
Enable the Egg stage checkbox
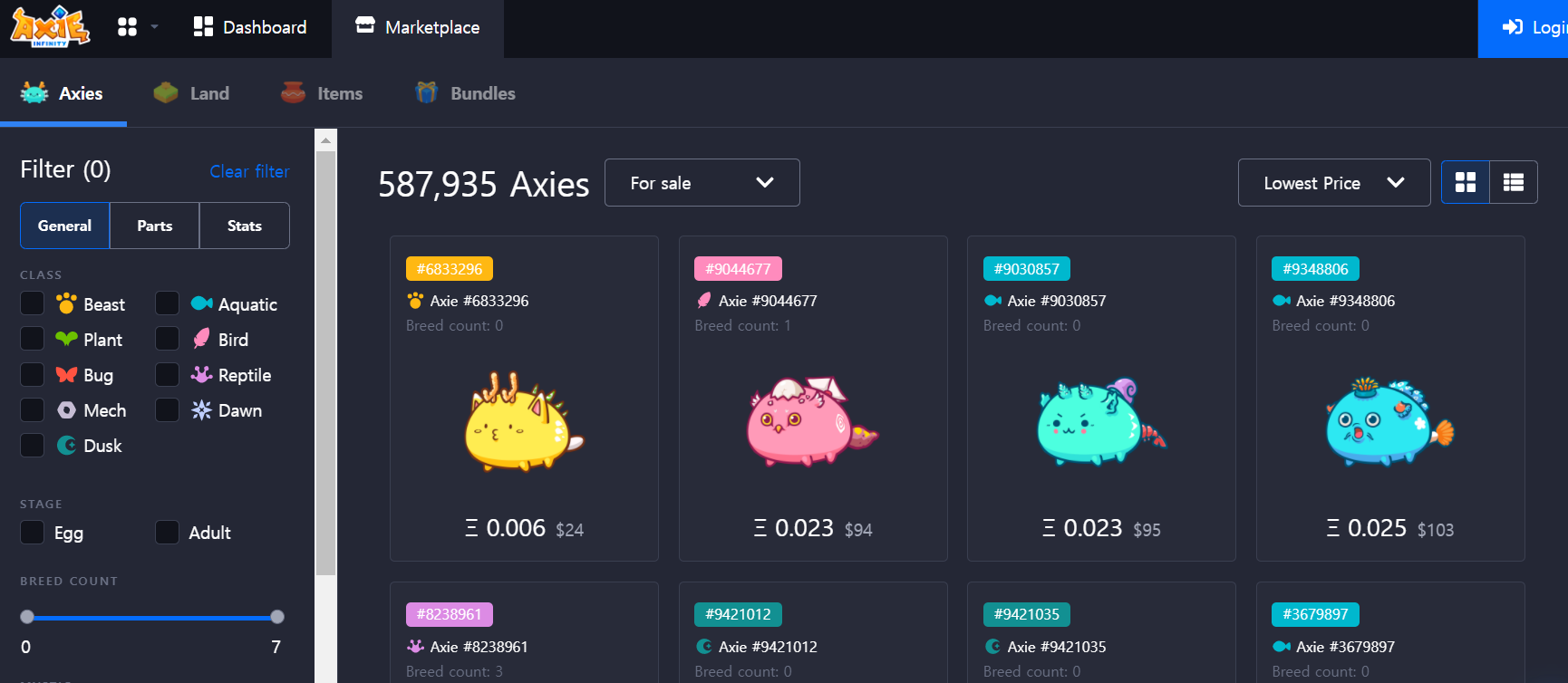click(33, 532)
